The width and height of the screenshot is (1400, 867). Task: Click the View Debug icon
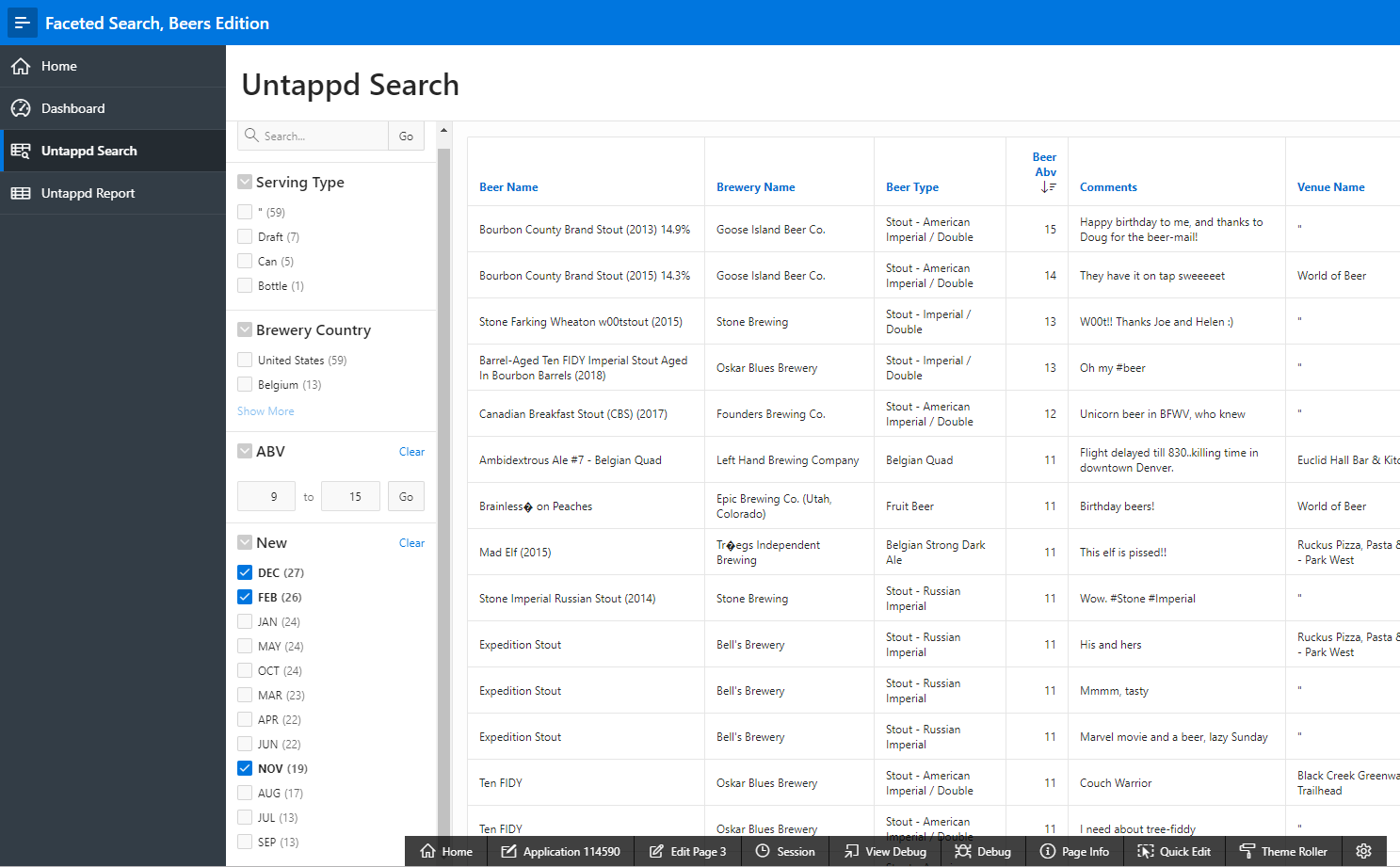[x=852, y=851]
